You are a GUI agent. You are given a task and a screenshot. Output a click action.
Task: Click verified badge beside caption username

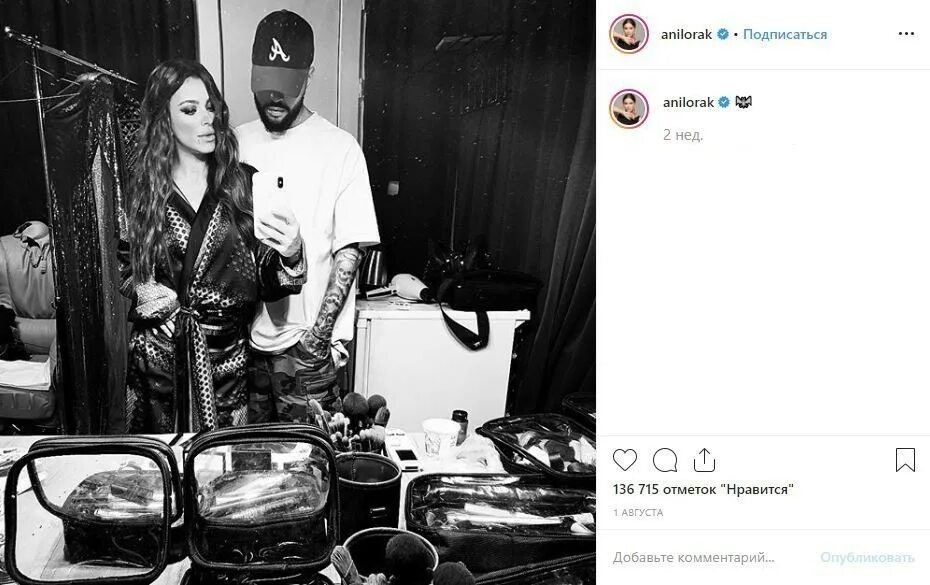(x=724, y=103)
